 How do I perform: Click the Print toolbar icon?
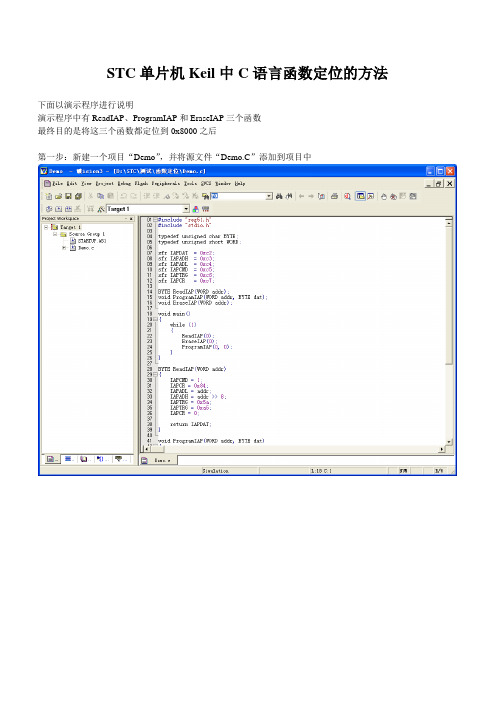(334, 196)
